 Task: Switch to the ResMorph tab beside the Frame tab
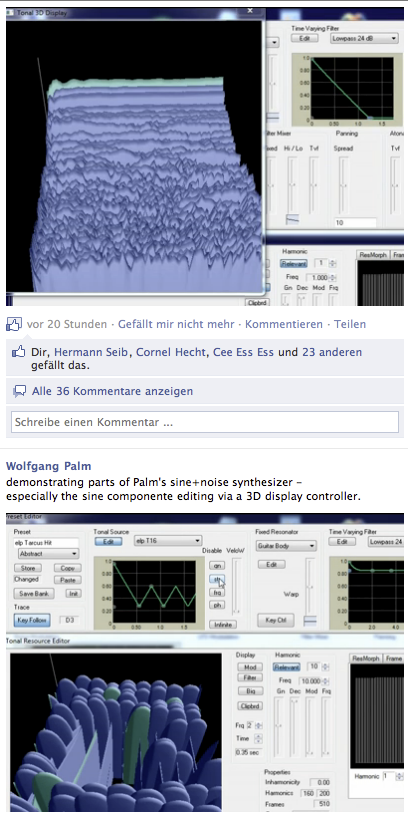365,659
